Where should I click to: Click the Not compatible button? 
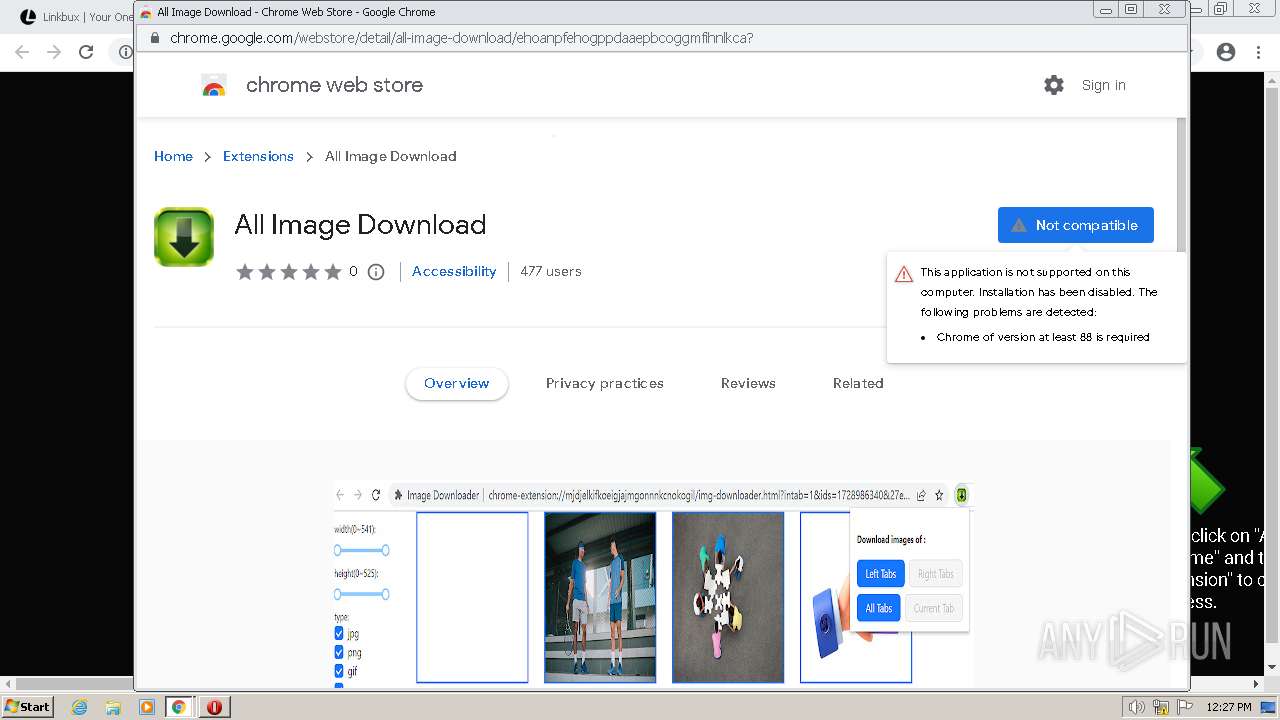(1076, 225)
